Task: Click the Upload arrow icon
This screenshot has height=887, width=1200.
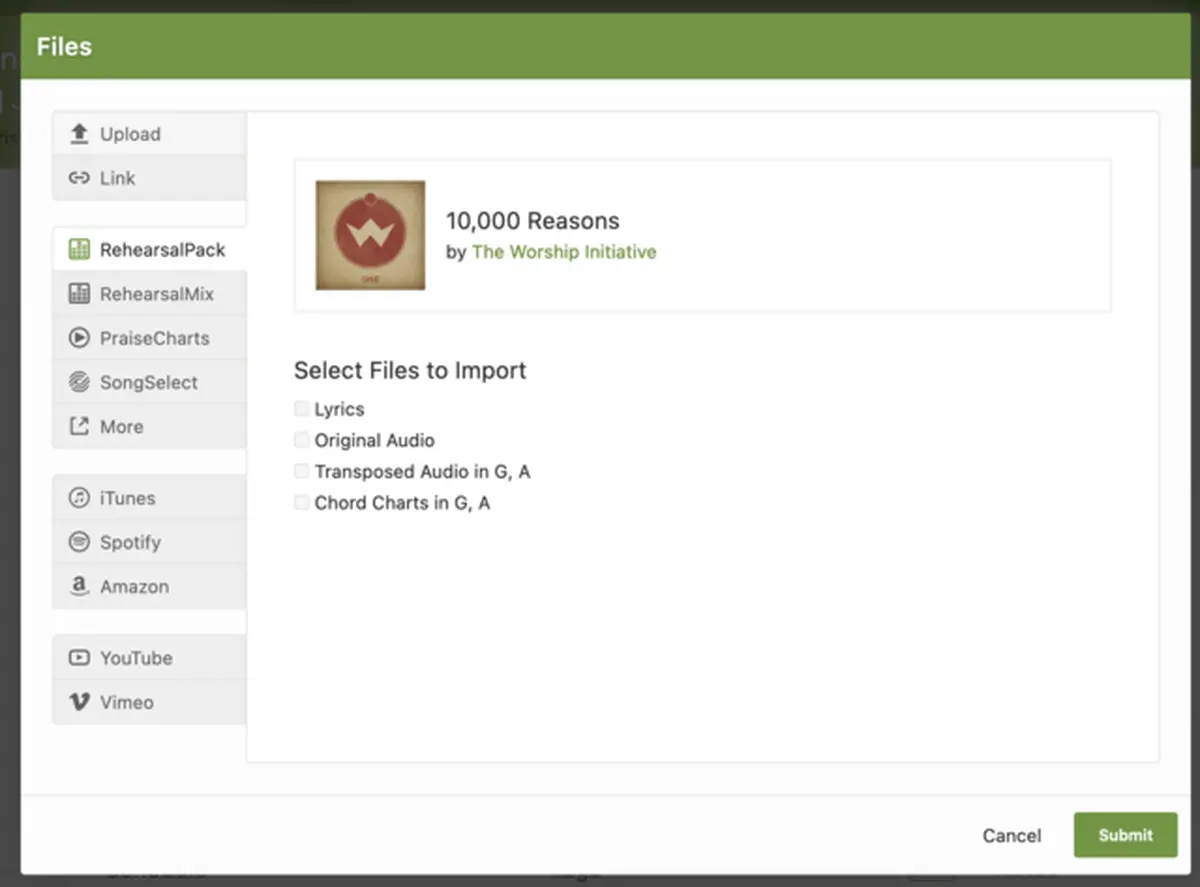Action: coord(79,133)
